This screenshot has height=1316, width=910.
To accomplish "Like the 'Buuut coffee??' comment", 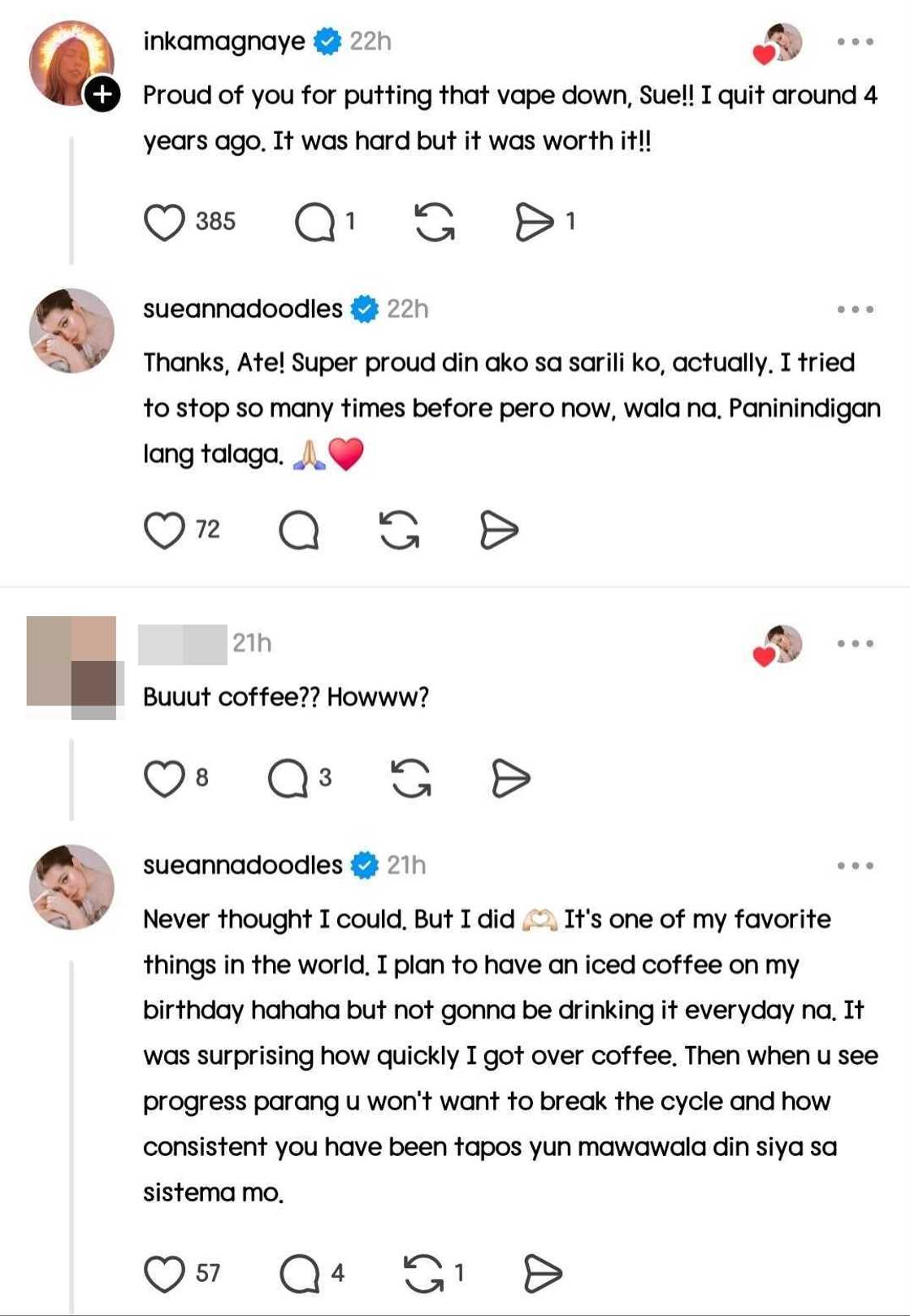I will click(x=164, y=778).
